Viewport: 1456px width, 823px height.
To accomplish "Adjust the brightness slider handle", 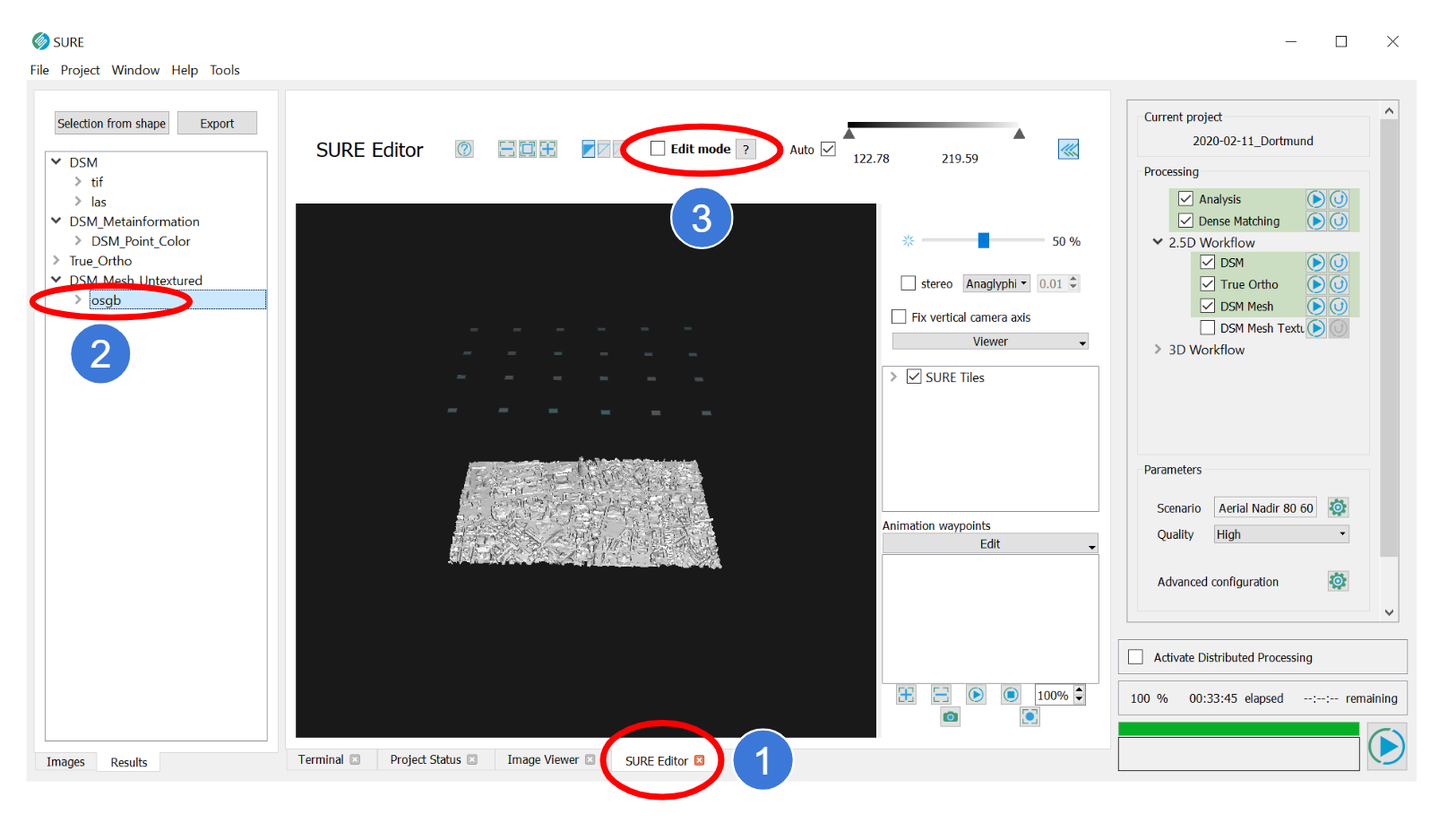I will pos(983,240).
